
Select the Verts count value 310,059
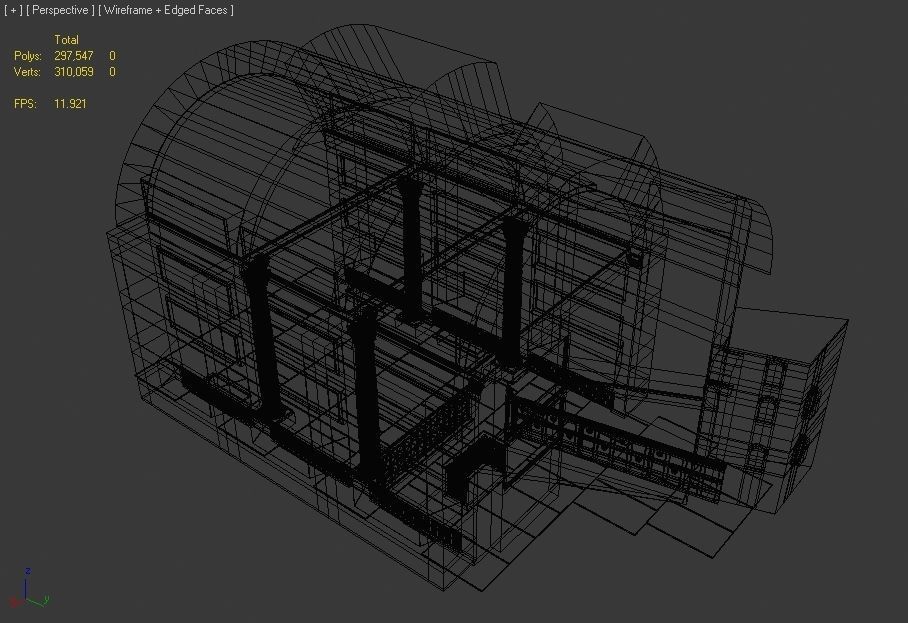point(74,72)
